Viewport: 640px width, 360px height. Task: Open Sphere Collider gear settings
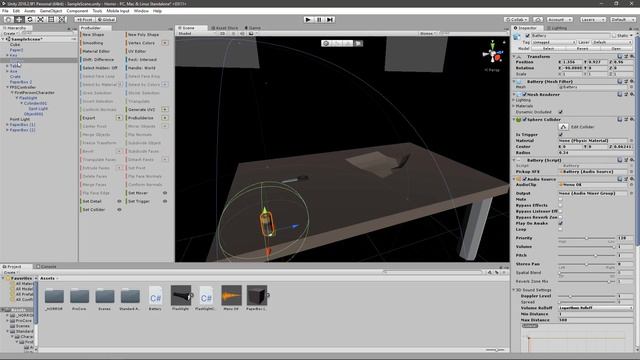coord(631,119)
